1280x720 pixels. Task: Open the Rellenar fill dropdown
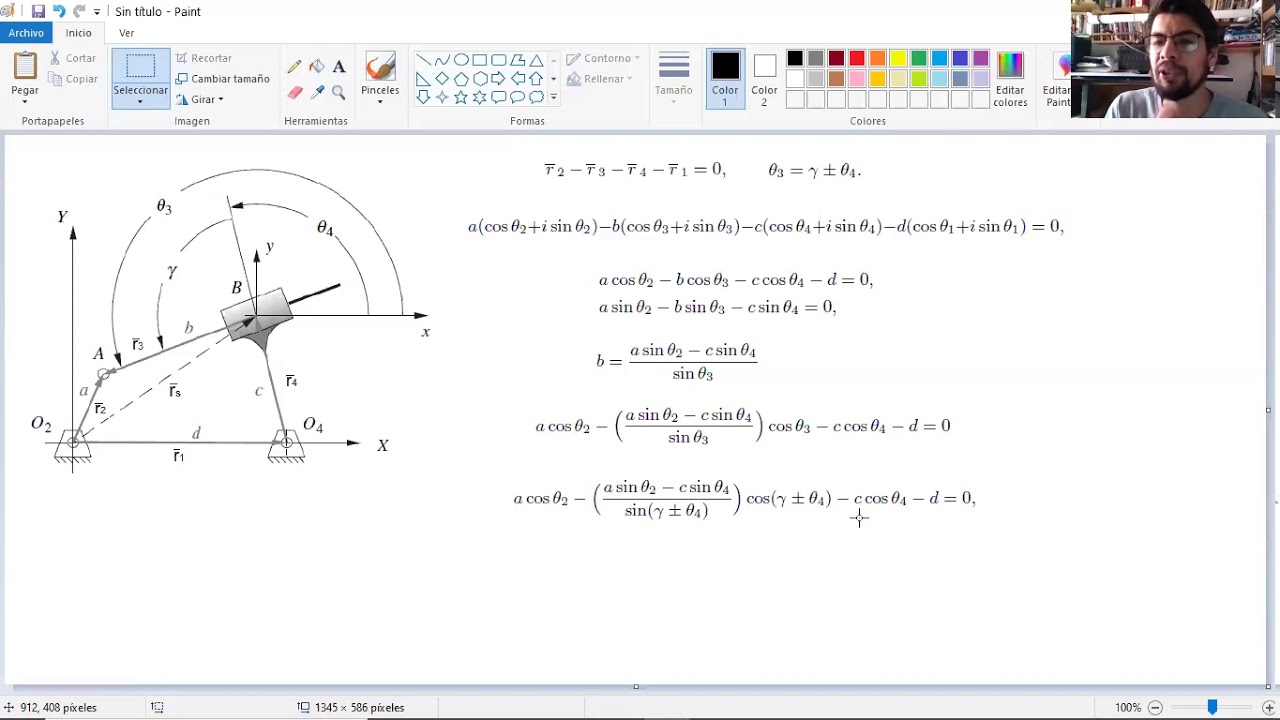coord(599,79)
